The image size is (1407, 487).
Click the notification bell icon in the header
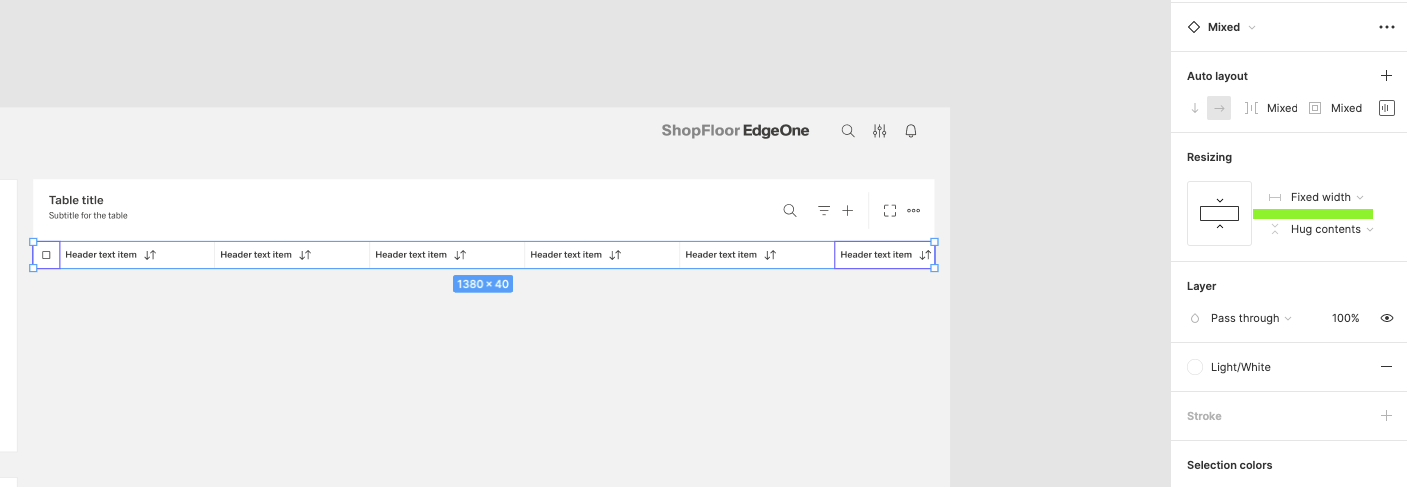point(910,131)
